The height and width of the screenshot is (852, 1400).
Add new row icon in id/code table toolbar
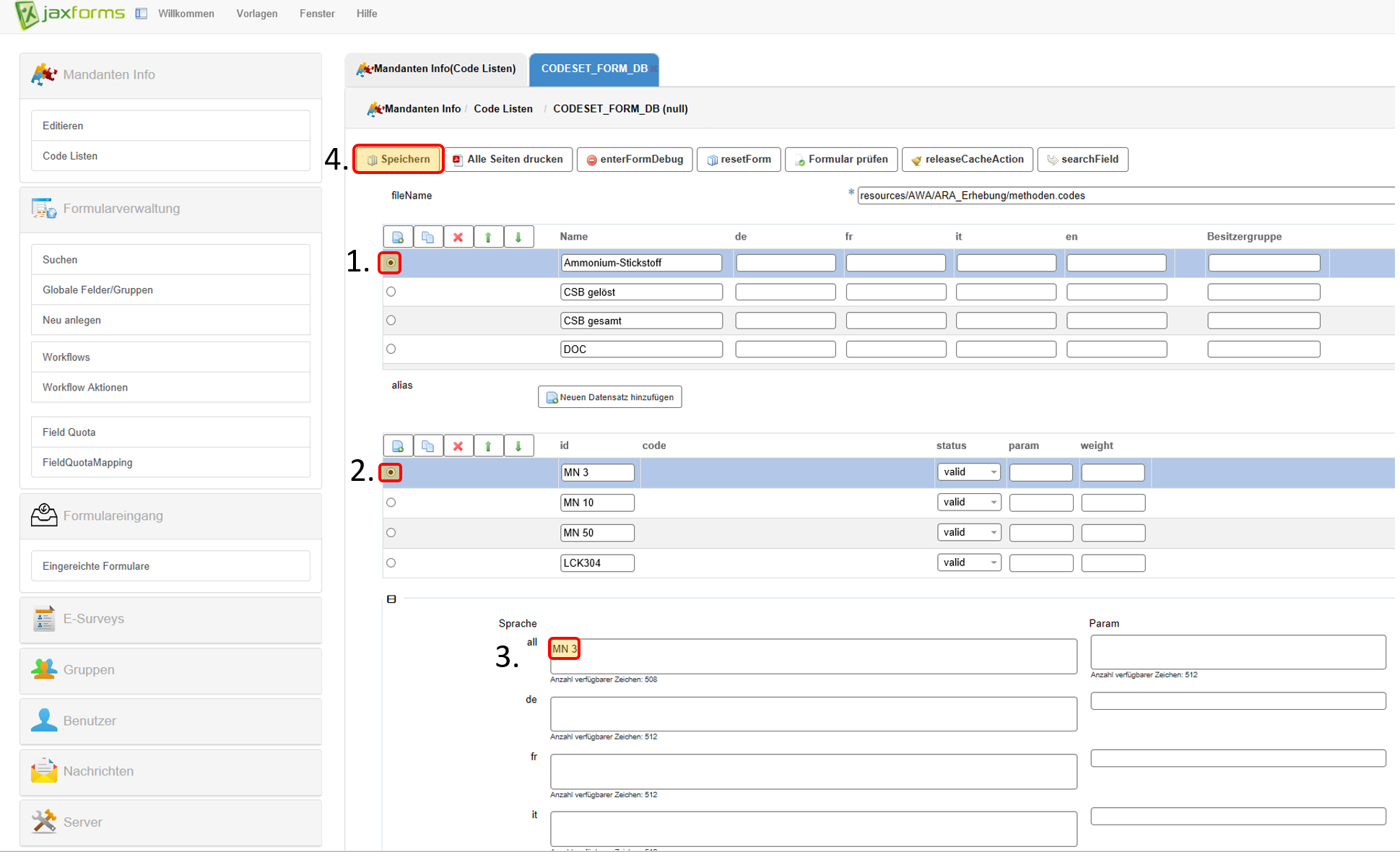(398, 445)
